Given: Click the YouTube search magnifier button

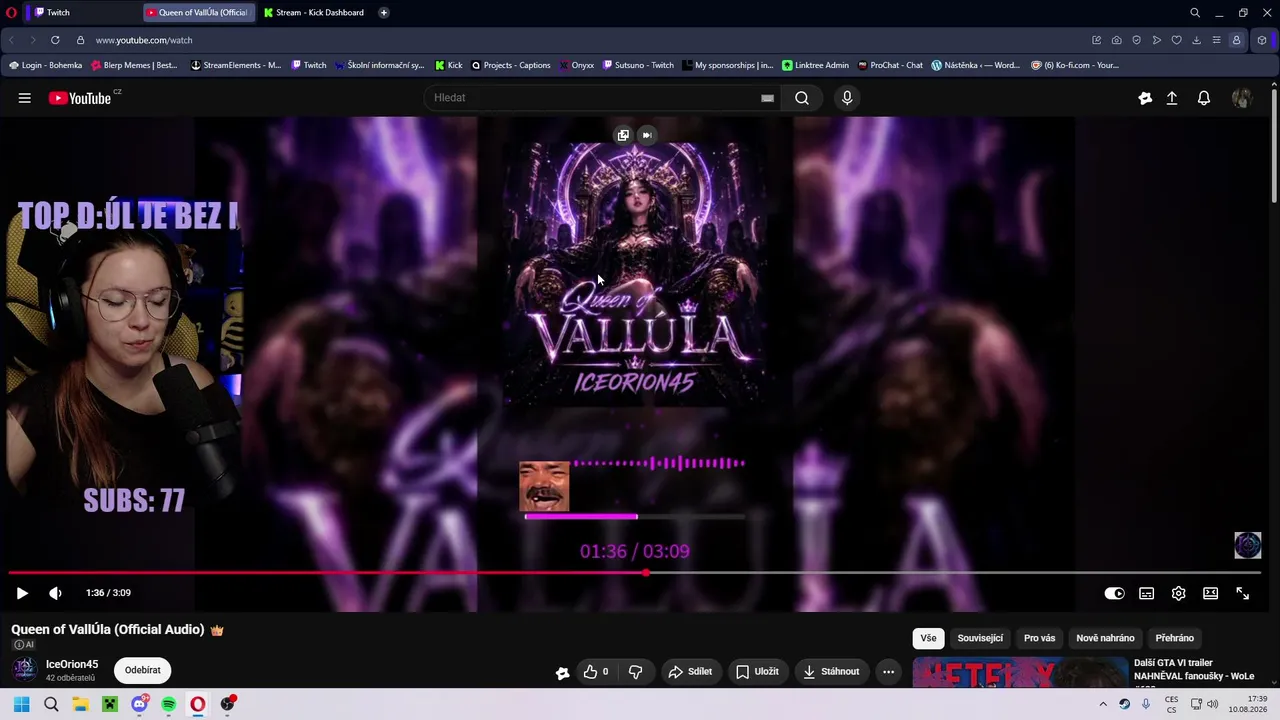Looking at the screenshot, I should 802,98.
